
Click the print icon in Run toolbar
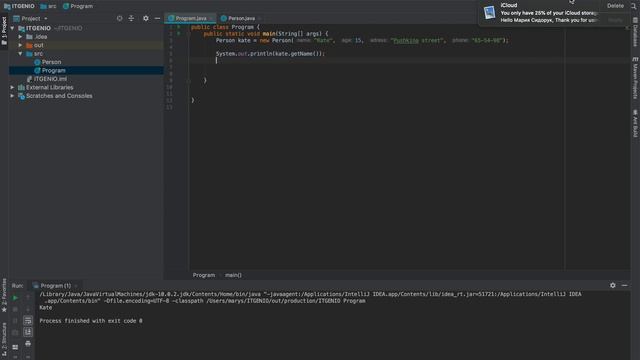28,344
